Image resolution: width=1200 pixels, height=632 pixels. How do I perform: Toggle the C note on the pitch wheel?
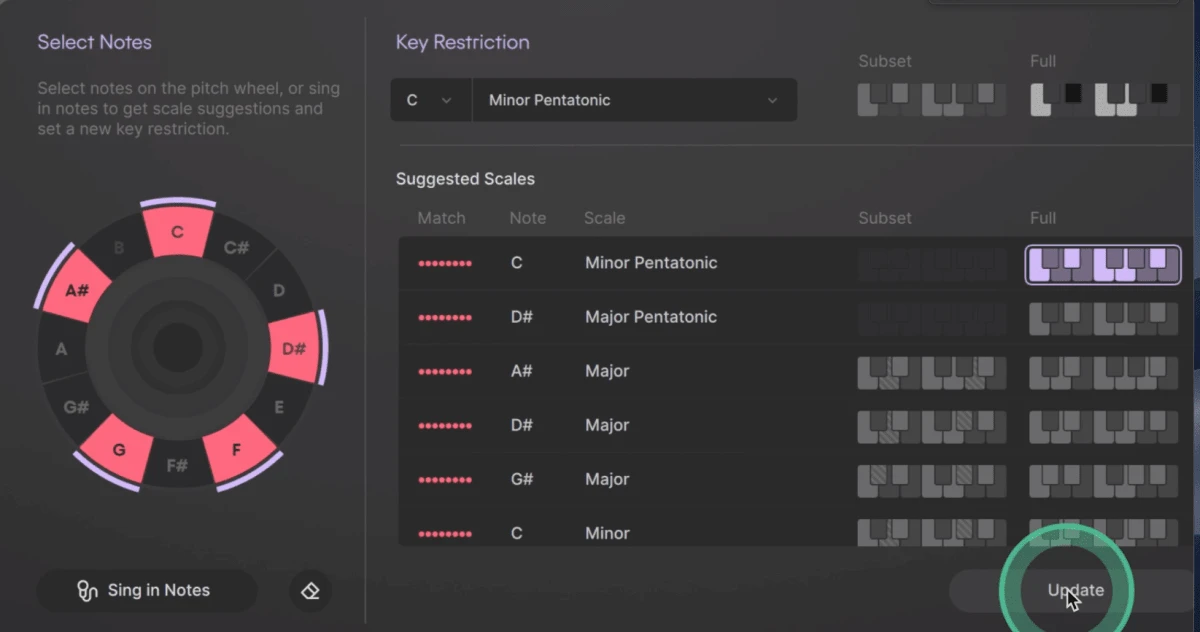[x=177, y=233]
